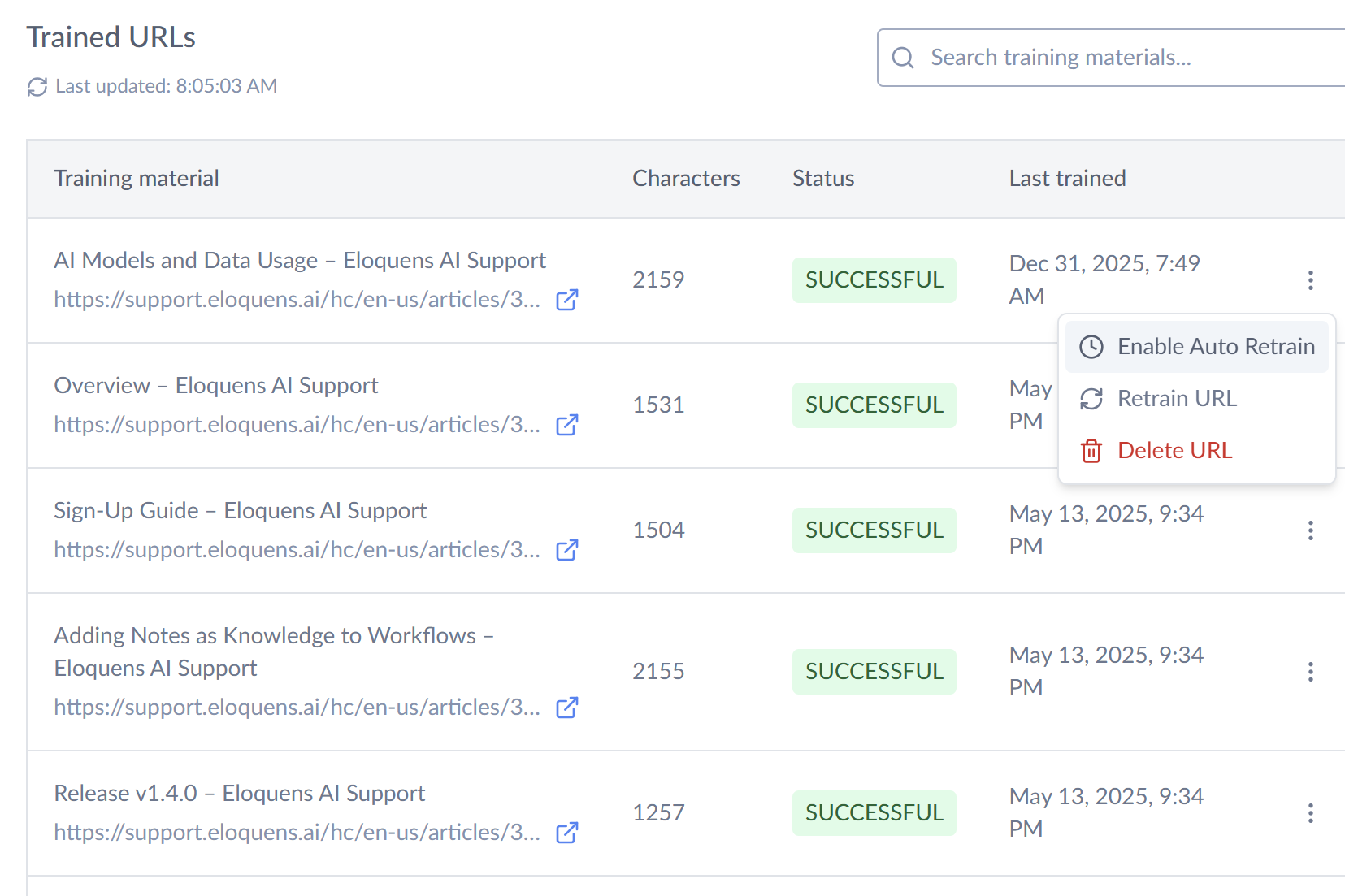The image size is (1345, 896).
Task: Open three-dot menu for Release v1.4.0 row
Action: point(1310,813)
